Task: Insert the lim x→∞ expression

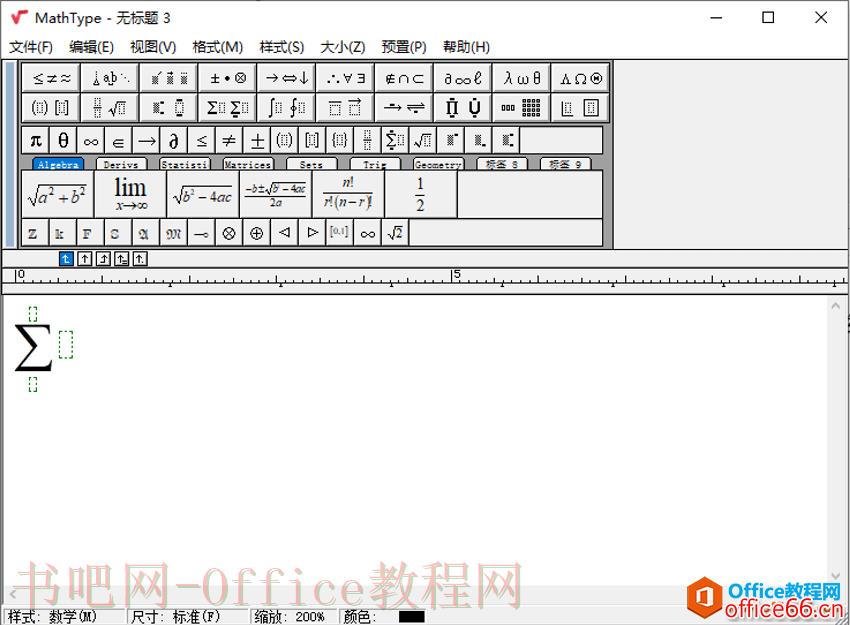Action: (x=130, y=195)
